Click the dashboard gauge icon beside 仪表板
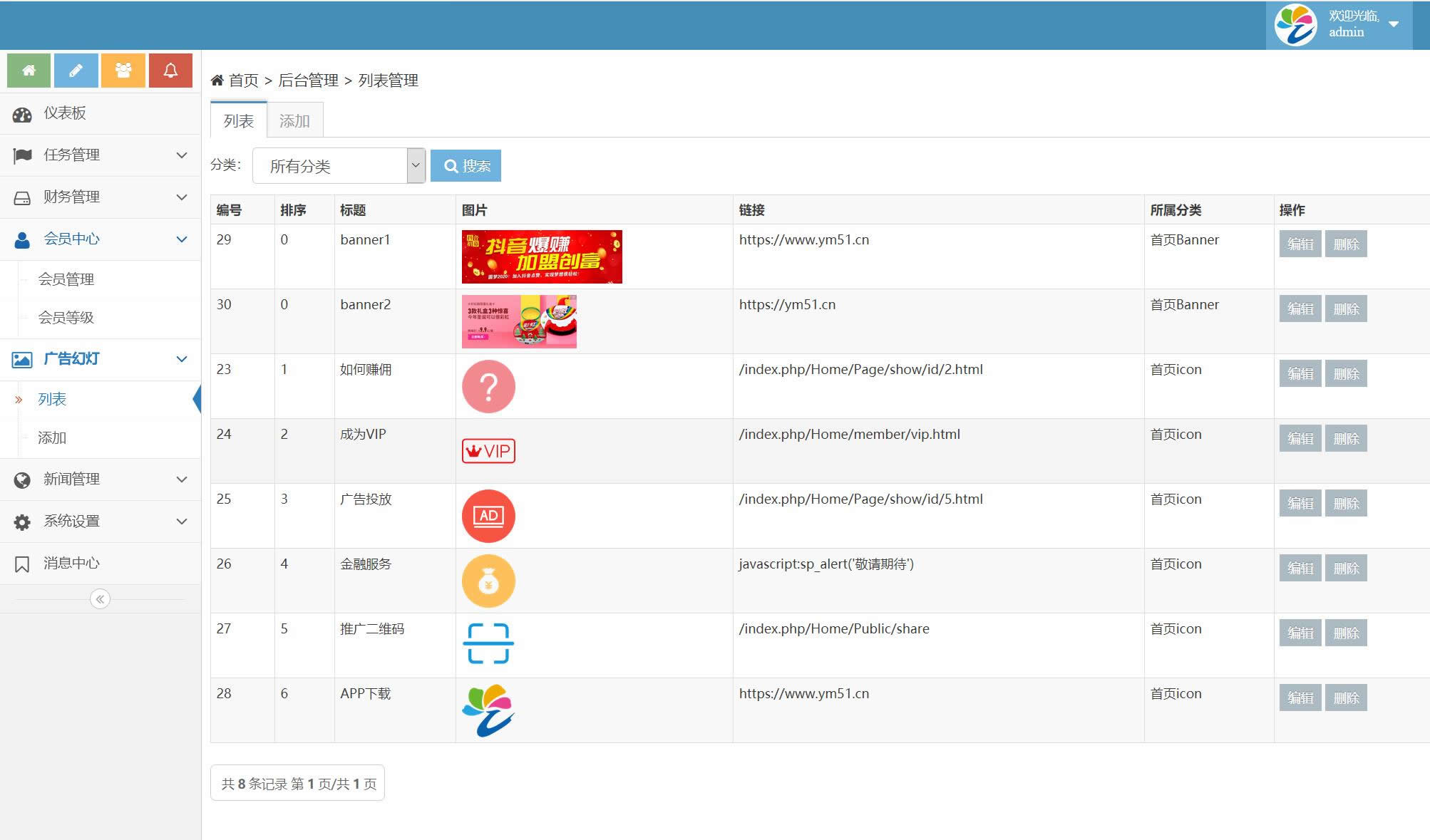 click(x=22, y=114)
